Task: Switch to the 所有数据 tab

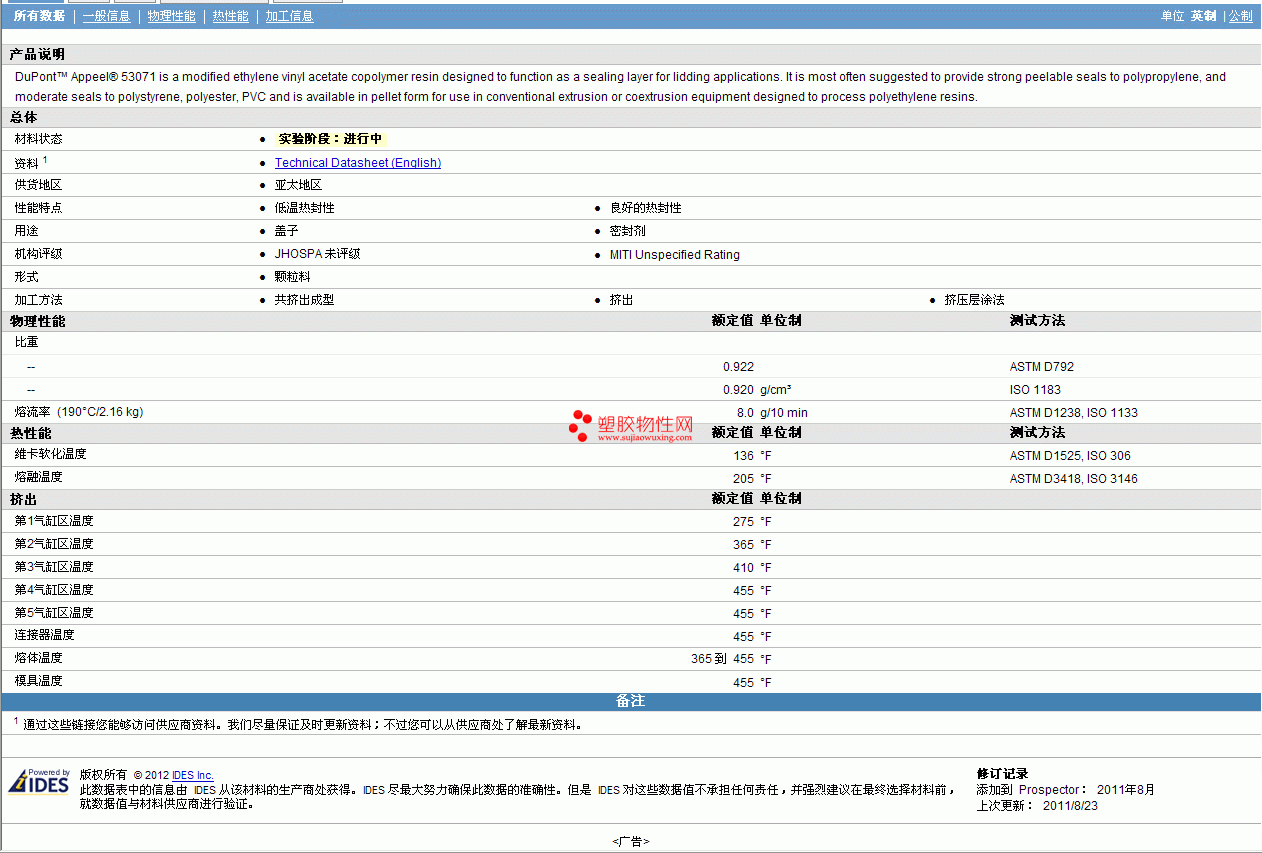Action: click(x=39, y=16)
